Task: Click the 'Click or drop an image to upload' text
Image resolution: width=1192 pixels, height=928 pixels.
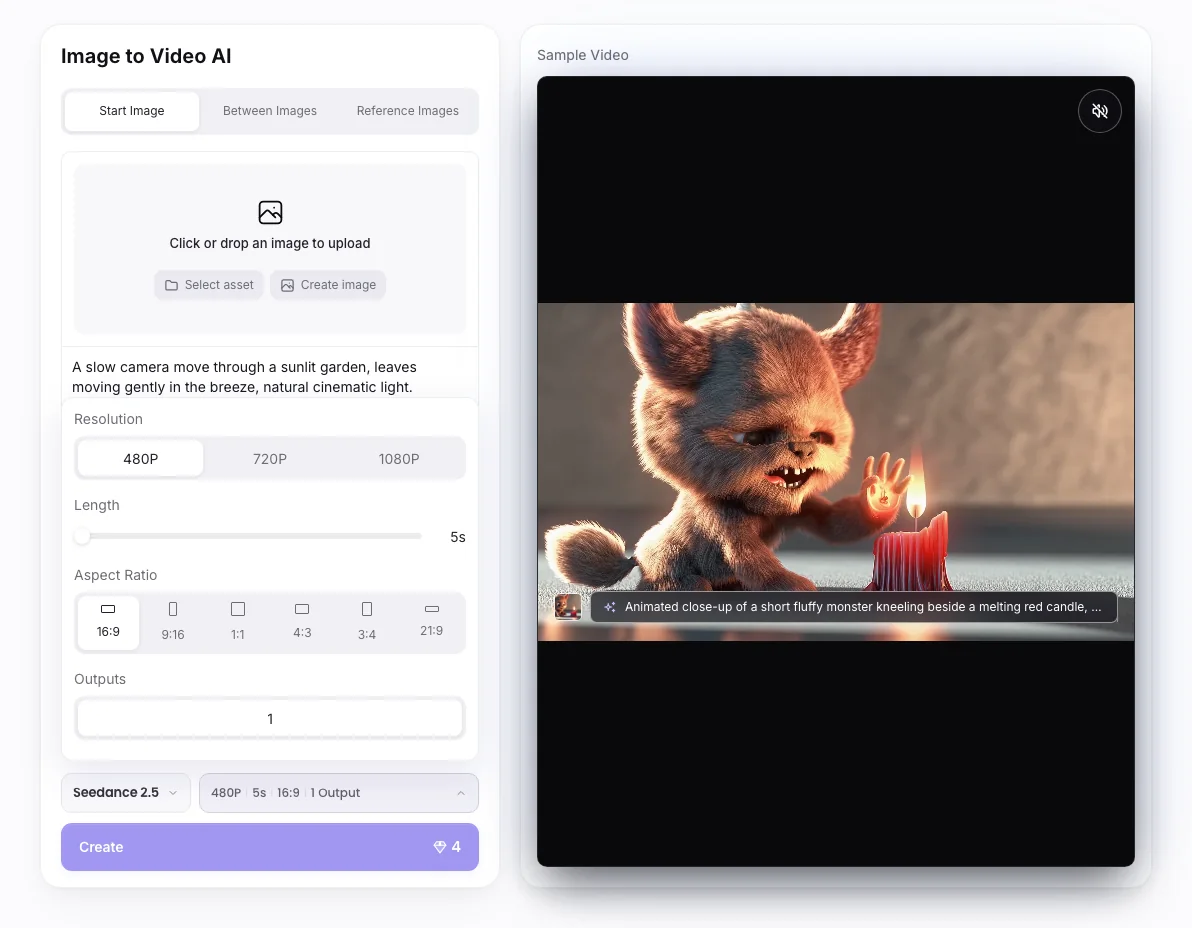Action: (x=270, y=243)
